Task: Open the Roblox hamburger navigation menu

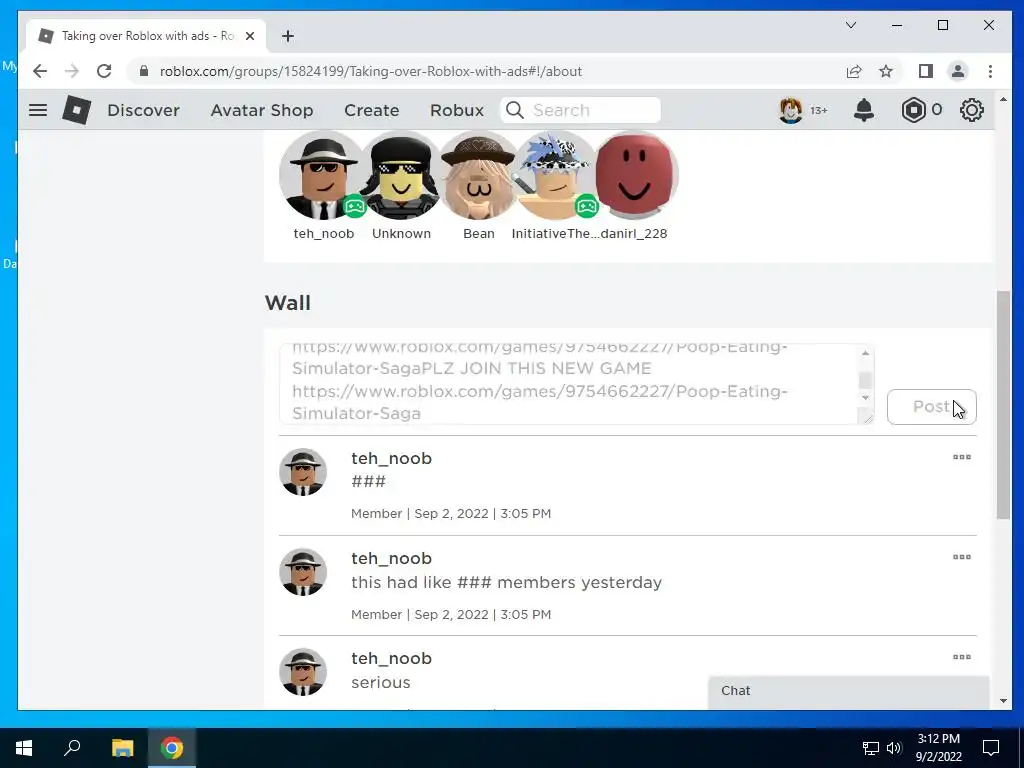Action: click(x=38, y=110)
